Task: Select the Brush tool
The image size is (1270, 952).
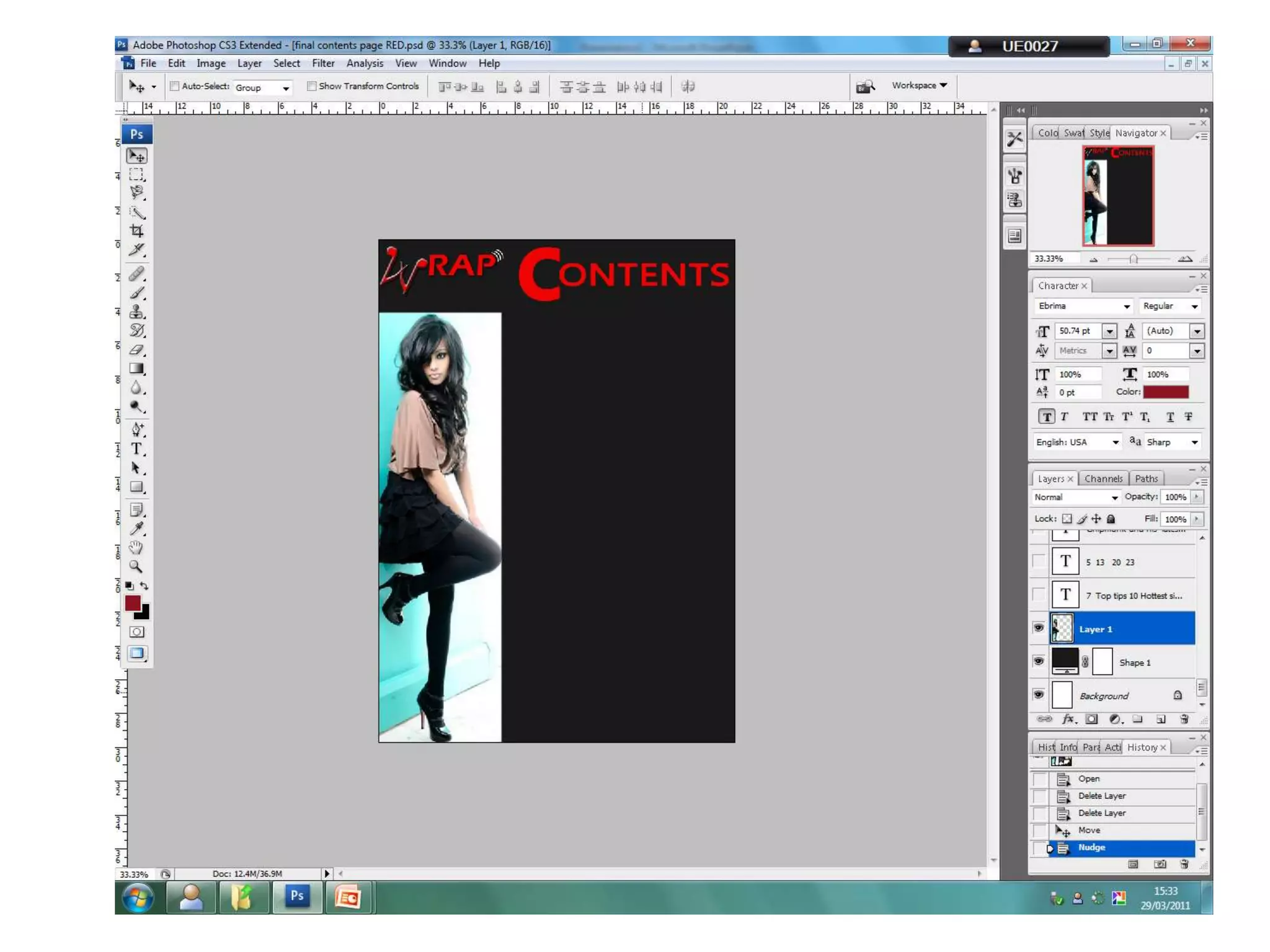Action: pos(136,293)
